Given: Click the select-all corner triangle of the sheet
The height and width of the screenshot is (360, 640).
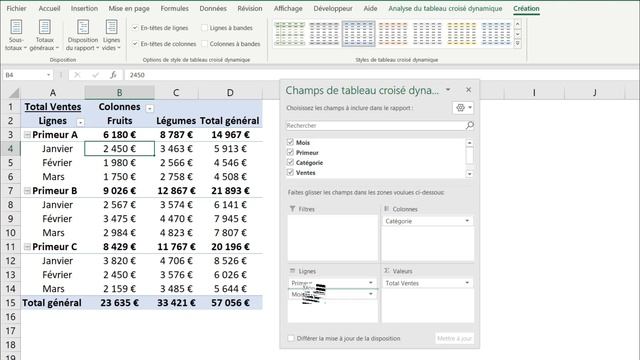Looking at the screenshot, I should click(x=14, y=93).
